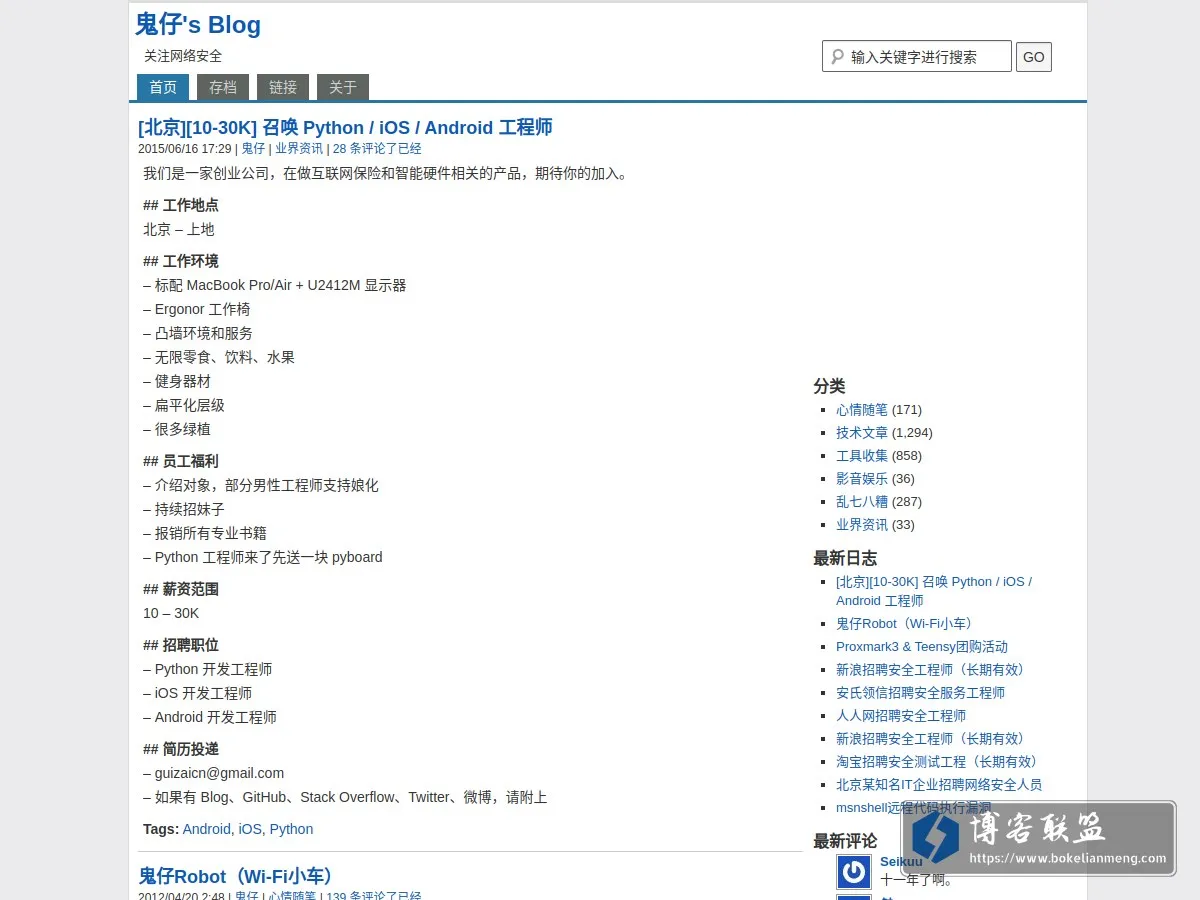Click the GO search button

click(1034, 57)
